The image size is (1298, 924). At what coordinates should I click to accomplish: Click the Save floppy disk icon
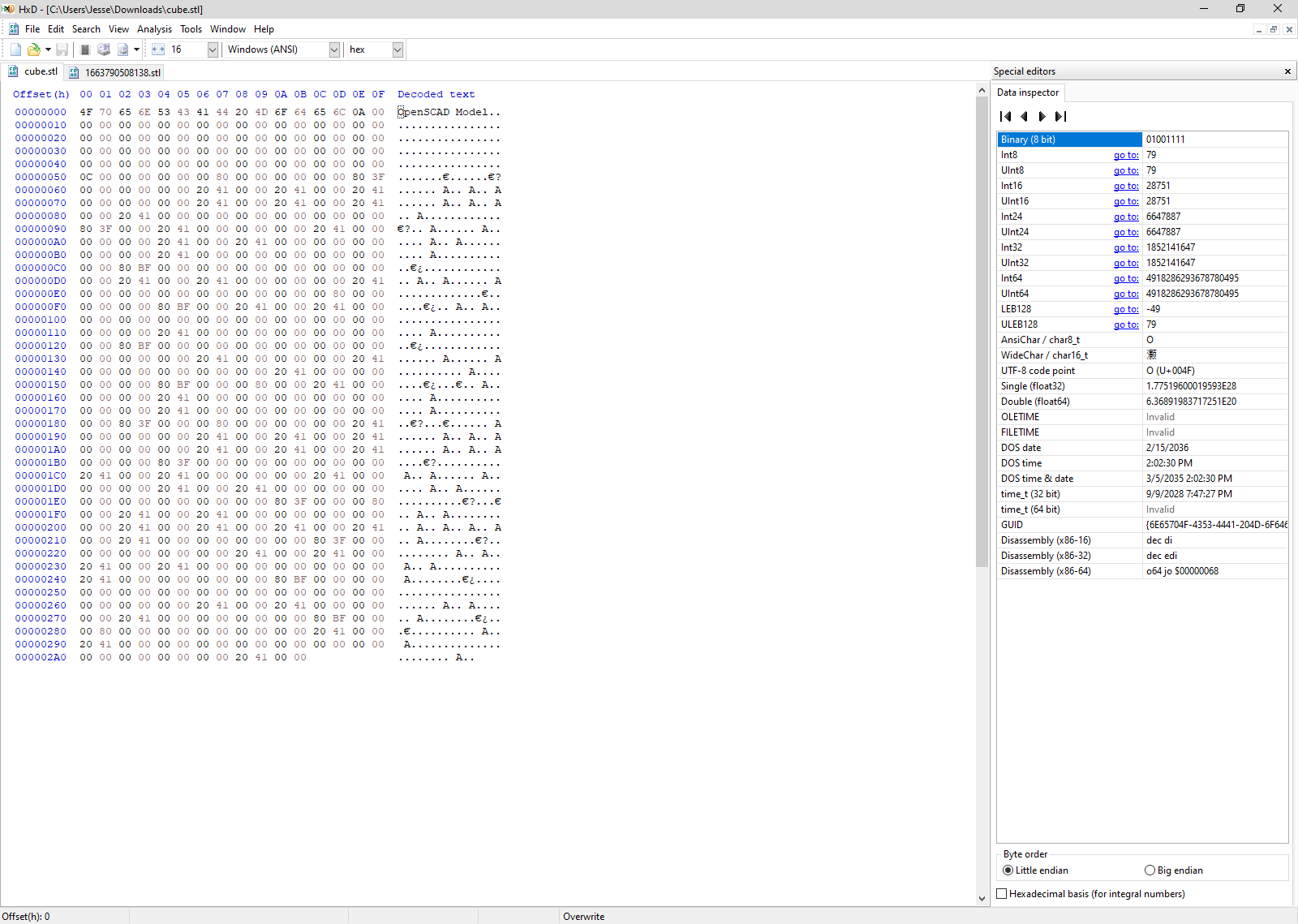[62, 49]
